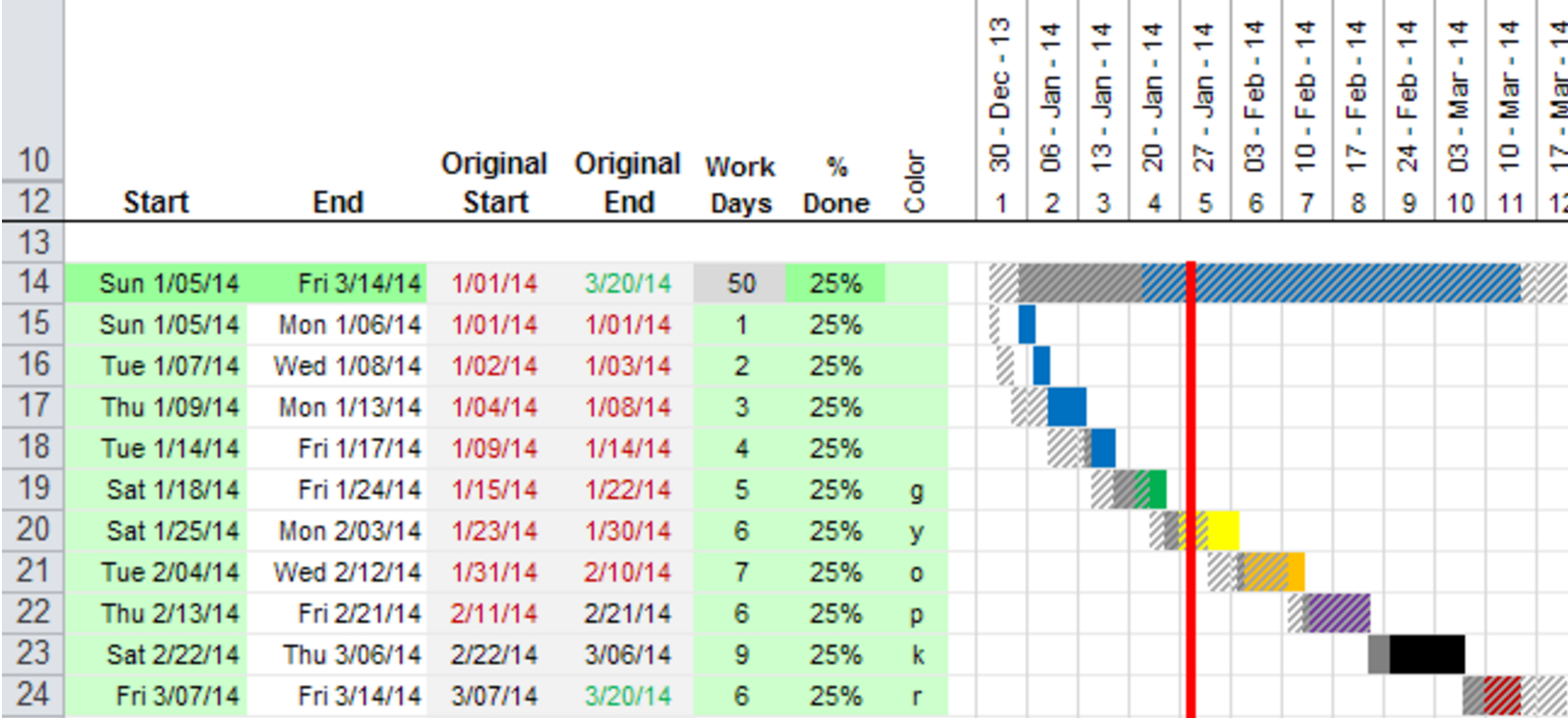Select row header 24
Image resolution: width=1568 pixels, height=718 pixels.
click(x=32, y=696)
